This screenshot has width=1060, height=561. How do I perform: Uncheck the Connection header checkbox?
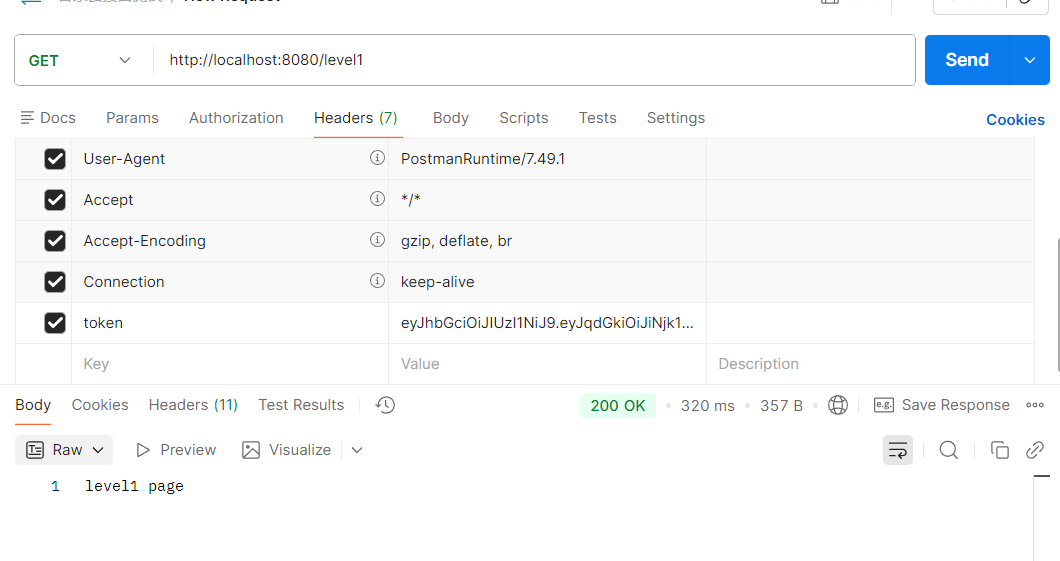(55, 282)
